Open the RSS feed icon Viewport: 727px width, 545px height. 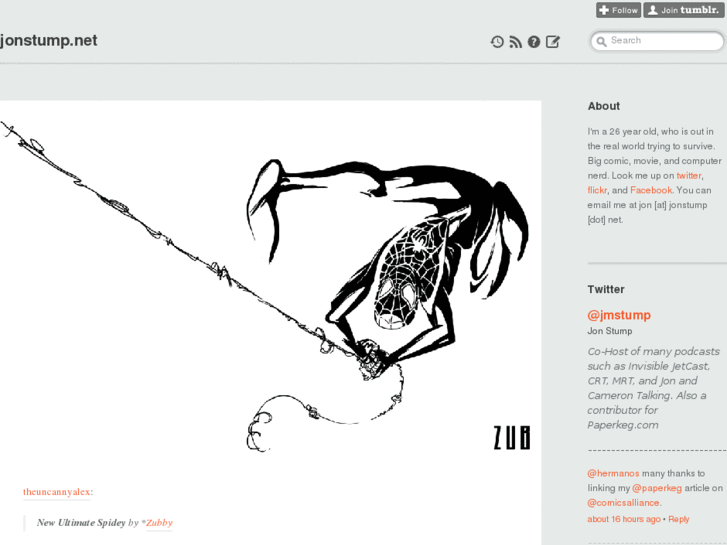516,42
